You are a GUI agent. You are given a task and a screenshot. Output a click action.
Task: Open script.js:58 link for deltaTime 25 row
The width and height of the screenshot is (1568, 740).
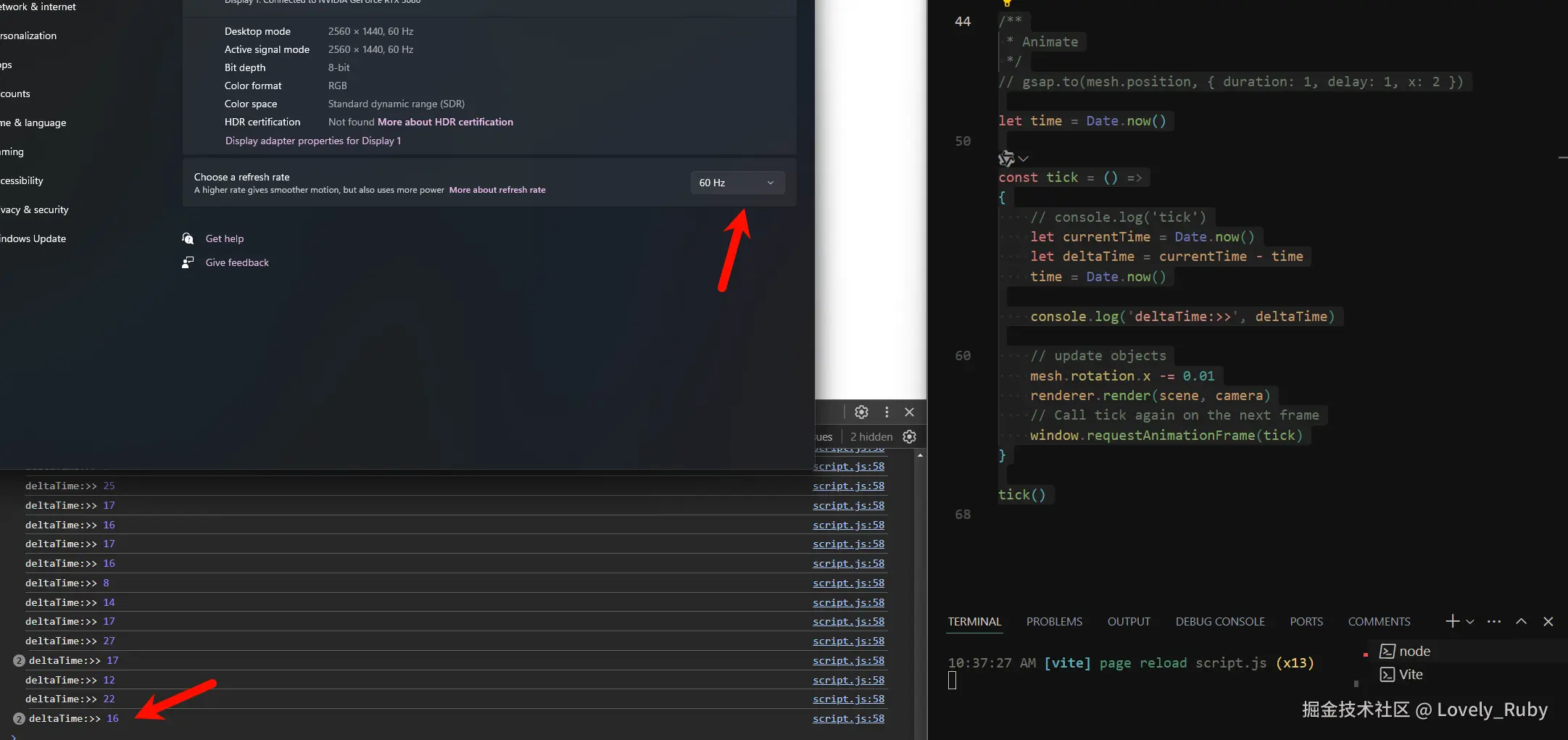point(848,486)
